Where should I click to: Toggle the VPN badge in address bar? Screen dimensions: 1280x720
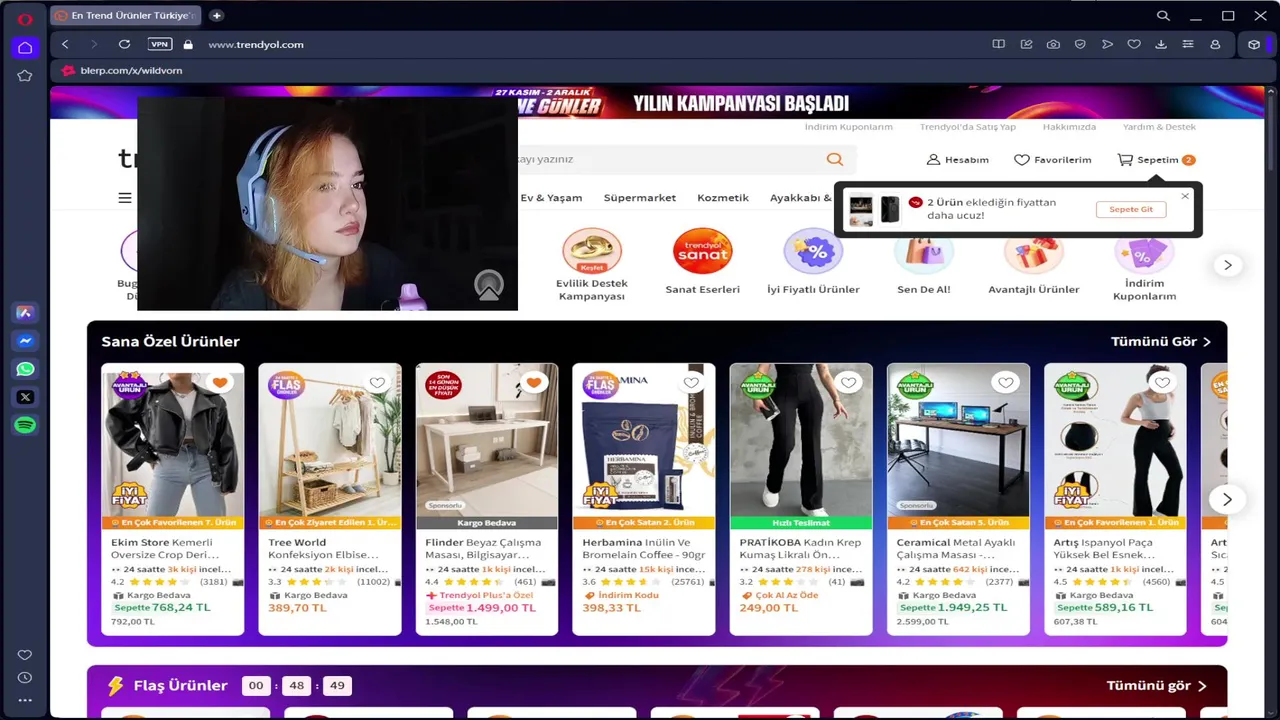(x=159, y=44)
